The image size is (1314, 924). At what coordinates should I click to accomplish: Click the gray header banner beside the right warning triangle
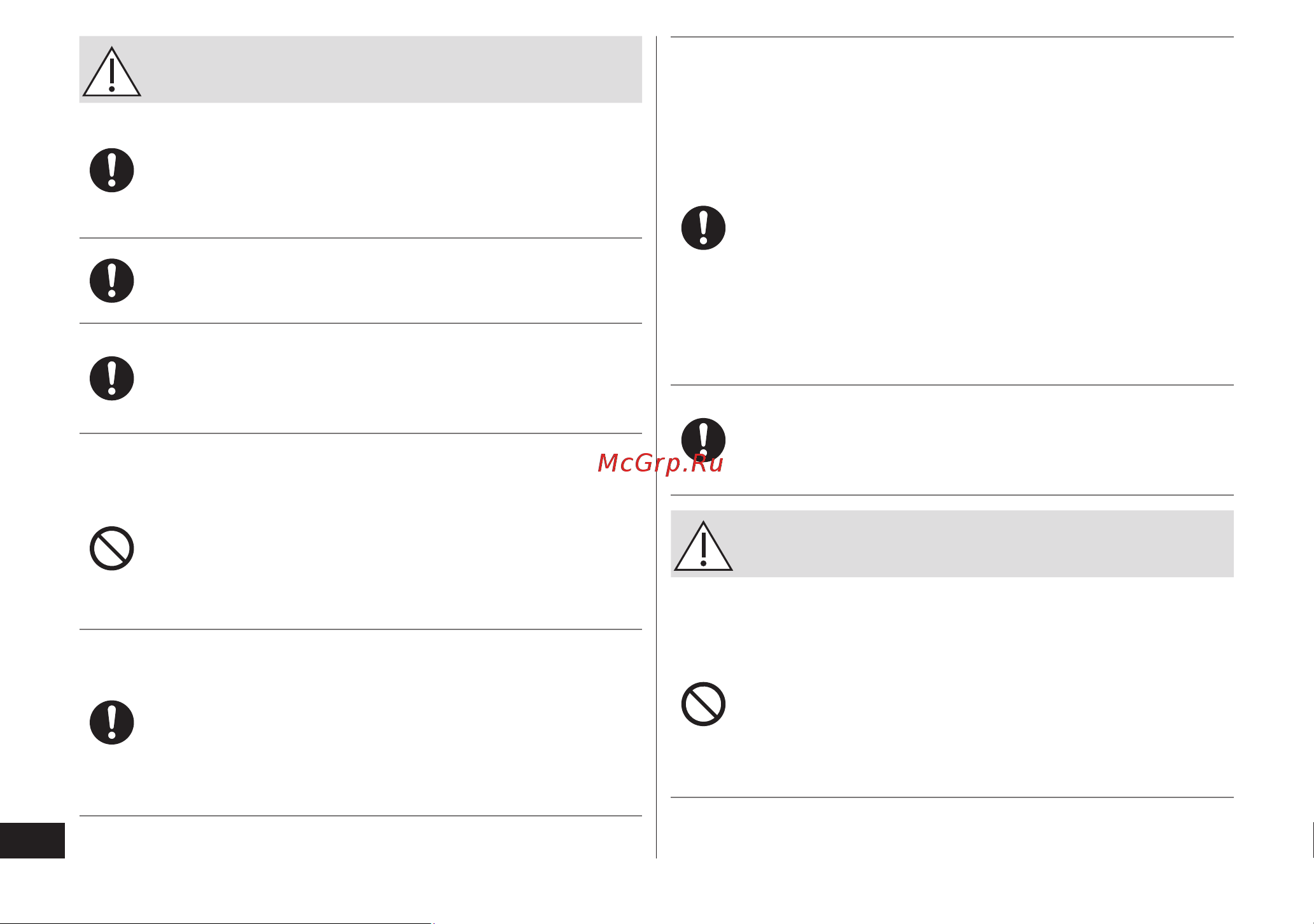point(983,543)
